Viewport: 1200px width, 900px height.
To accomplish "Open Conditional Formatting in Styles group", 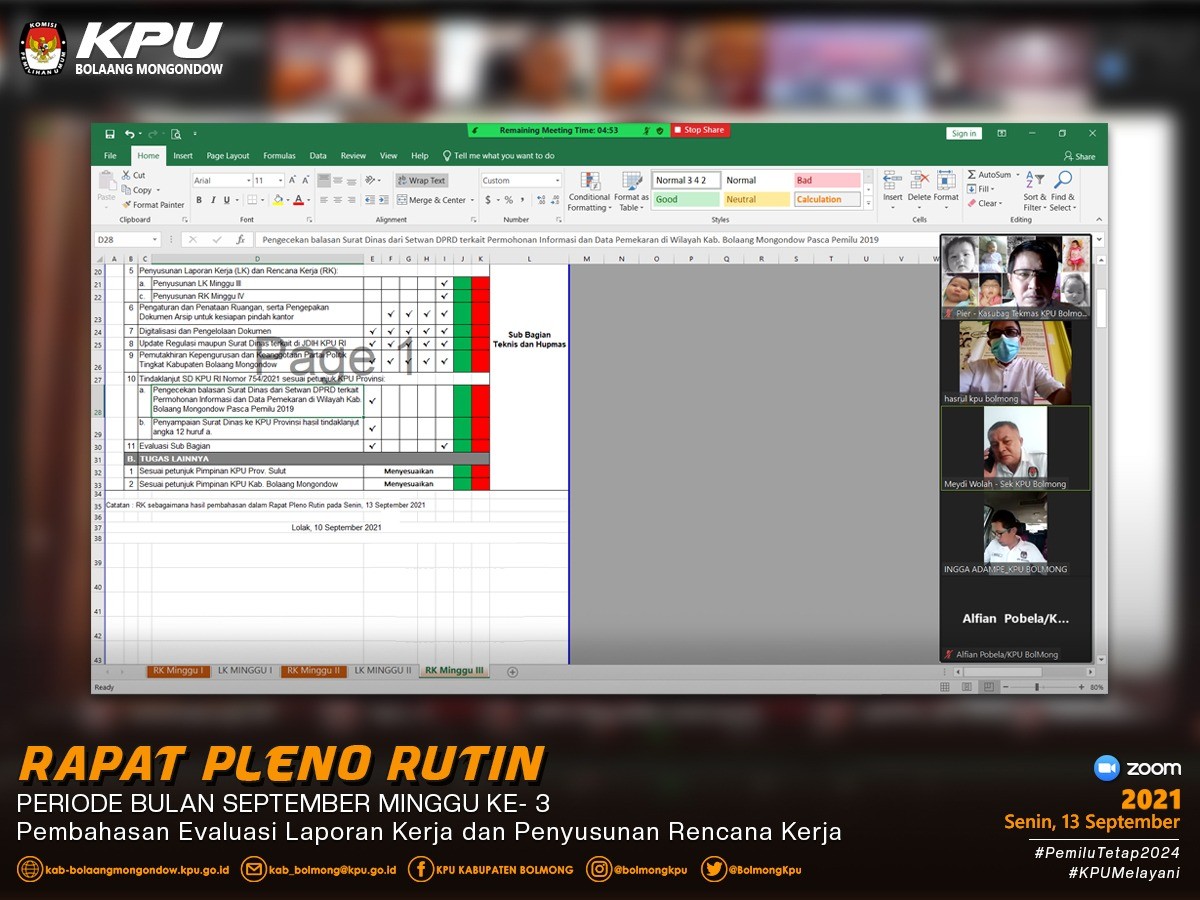I will pyautogui.click(x=589, y=190).
